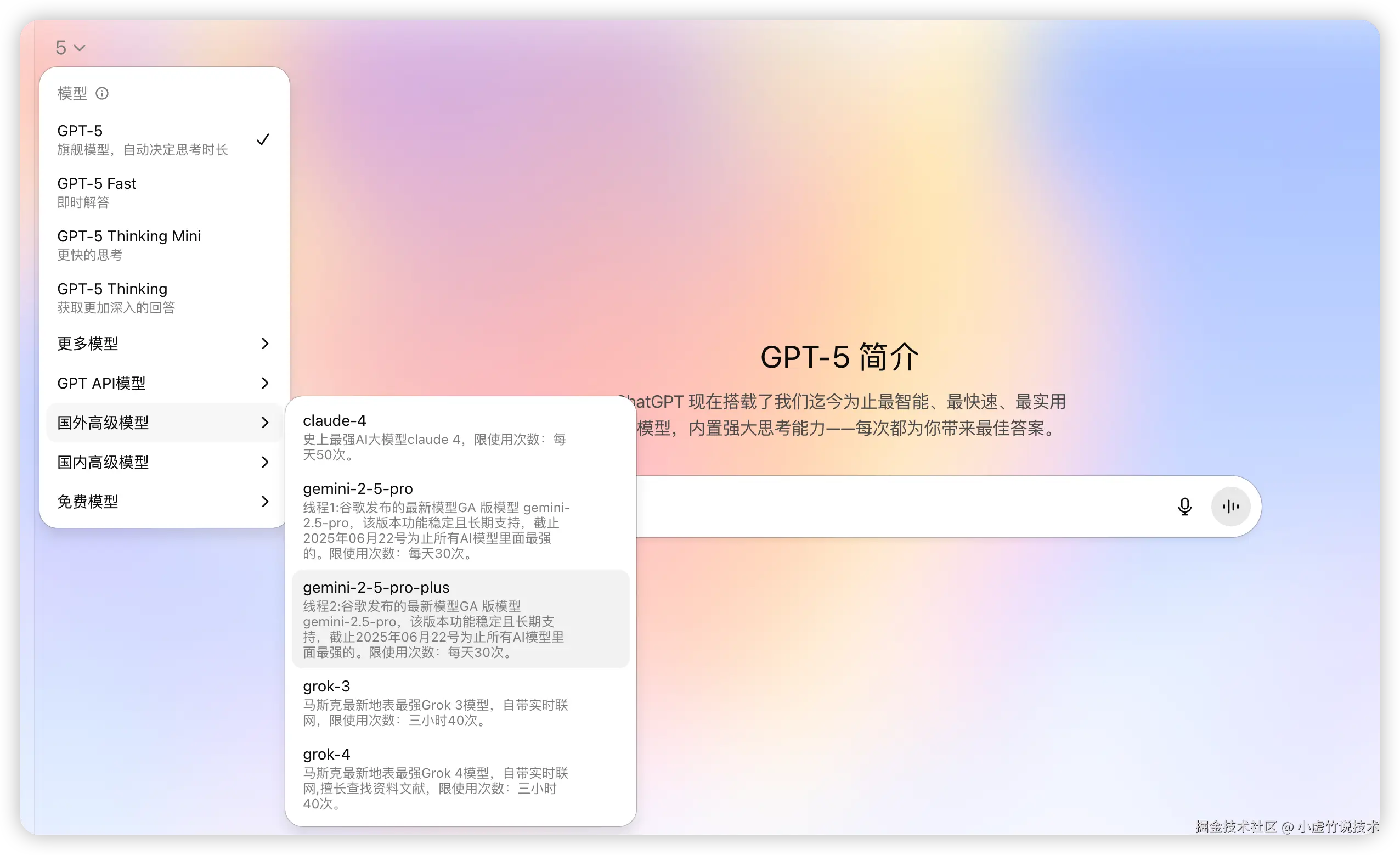
Task: Open the model selector labeled 5
Action: tap(69, 47)
